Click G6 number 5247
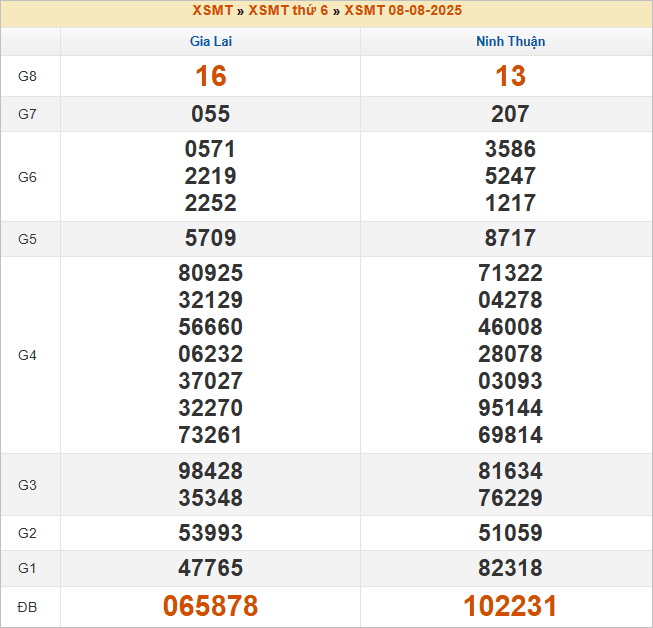653x628 pixels. (x=511, y=176)
